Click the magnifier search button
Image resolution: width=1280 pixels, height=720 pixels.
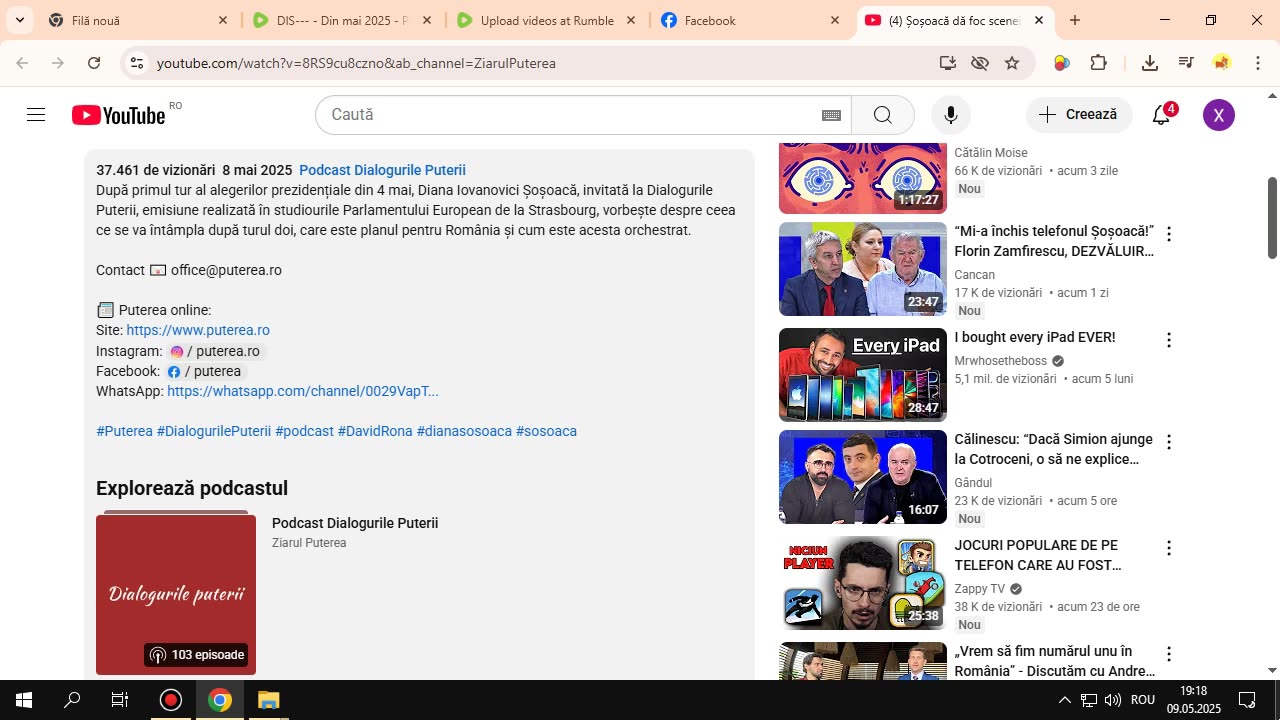[882, 115]
